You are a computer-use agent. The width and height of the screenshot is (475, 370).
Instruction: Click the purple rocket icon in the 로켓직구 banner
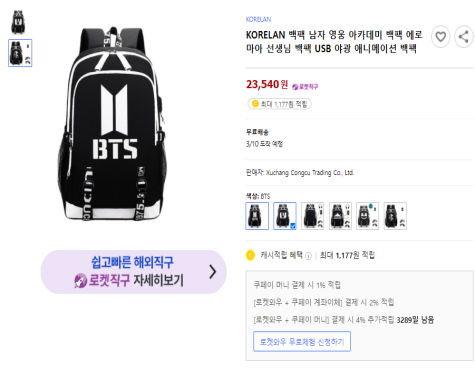[80, 280]
